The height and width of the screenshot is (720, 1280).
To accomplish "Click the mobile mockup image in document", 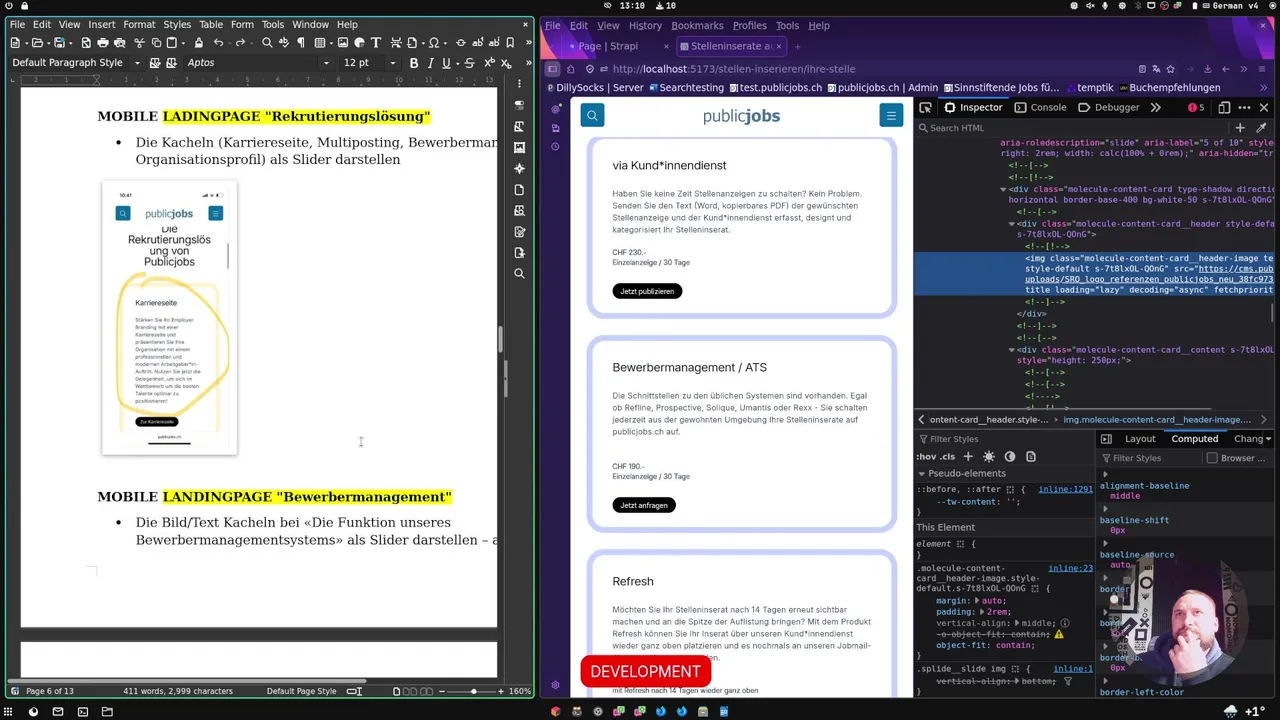I will [x=169, y=318].
